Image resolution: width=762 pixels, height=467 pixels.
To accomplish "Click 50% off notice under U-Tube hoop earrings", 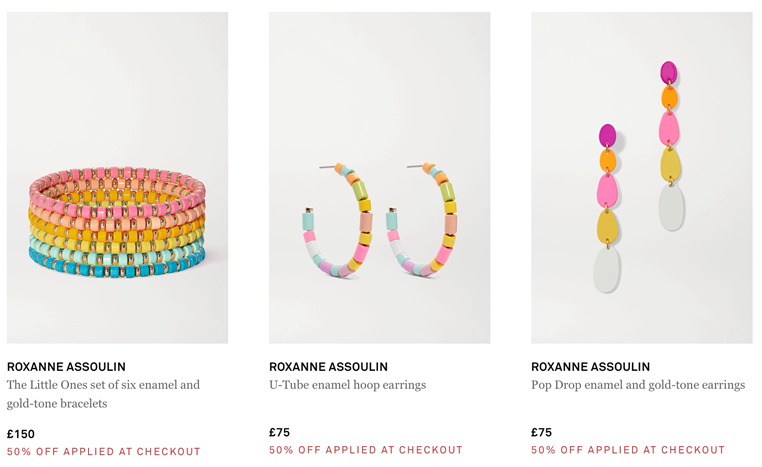I will pos(366,450).
